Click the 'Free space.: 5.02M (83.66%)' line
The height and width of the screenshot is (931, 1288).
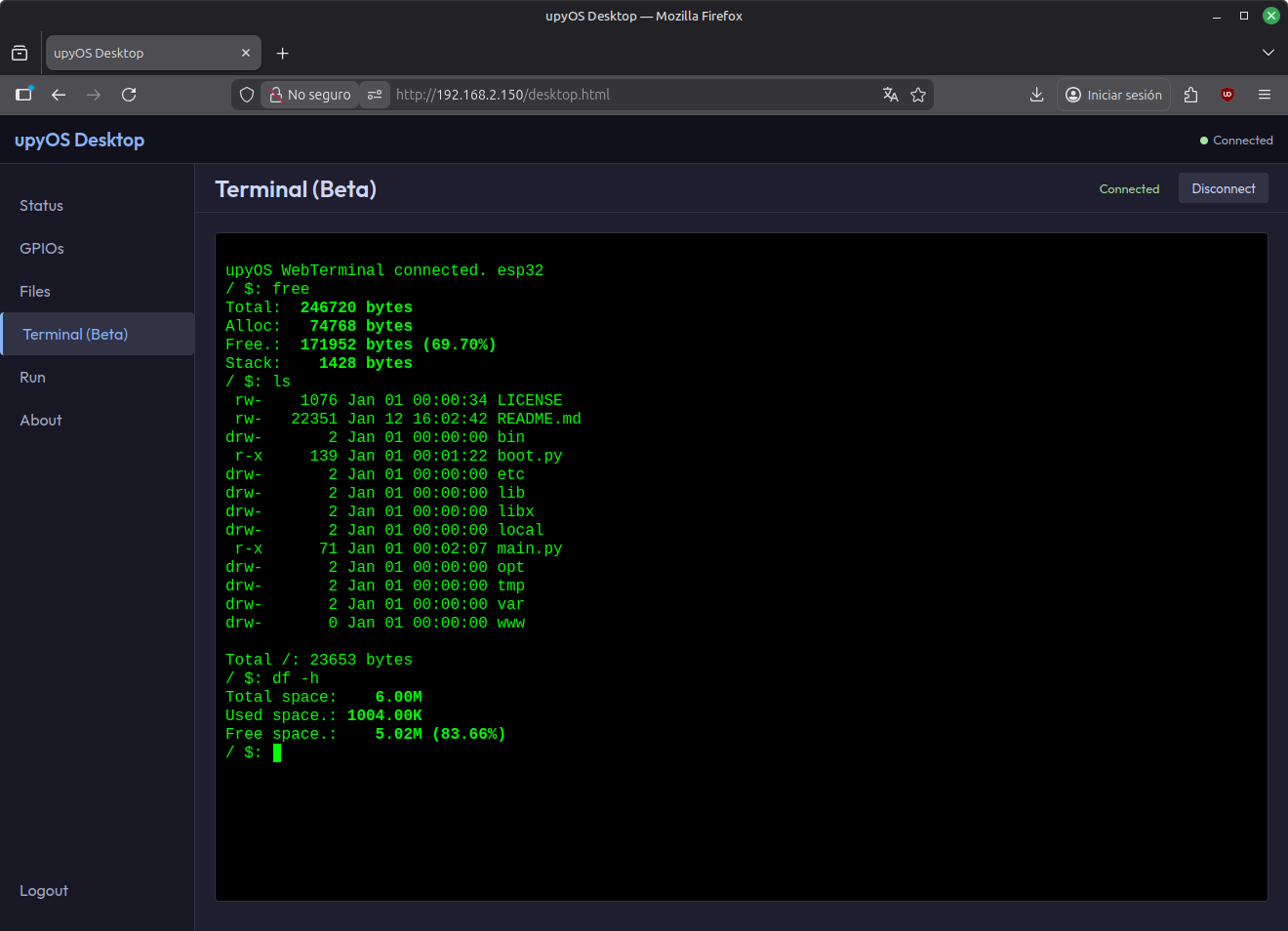point(366,734)
